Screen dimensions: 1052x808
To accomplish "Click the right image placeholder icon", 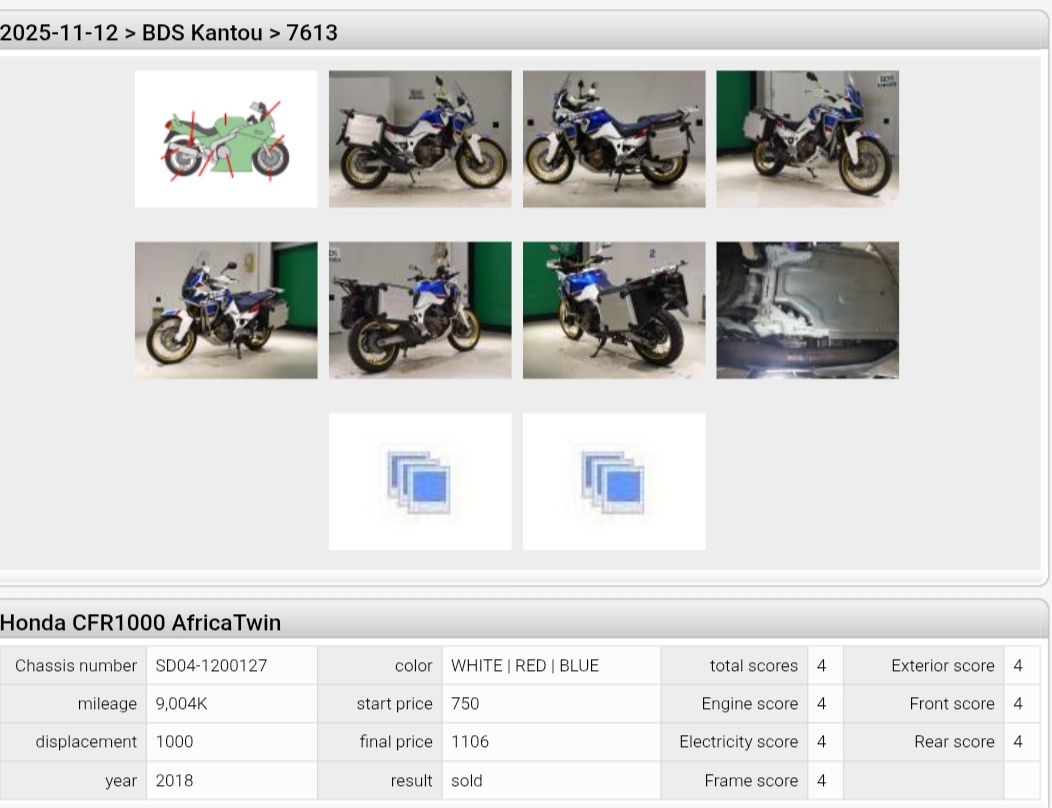I will (613, 481).
